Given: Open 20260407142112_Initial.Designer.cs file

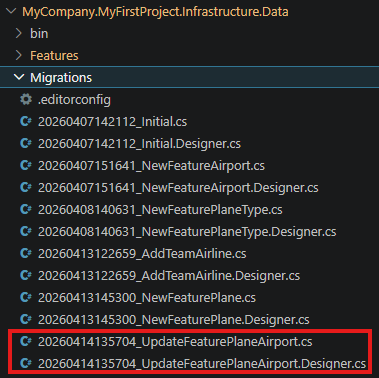Looking at the screenshot, I should click(139, 144).
